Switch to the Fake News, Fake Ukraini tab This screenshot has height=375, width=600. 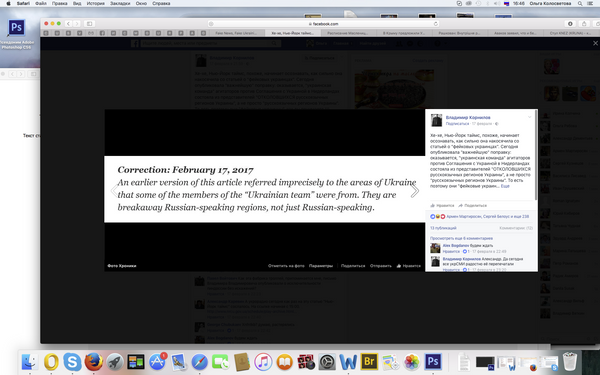pos(236,33)
